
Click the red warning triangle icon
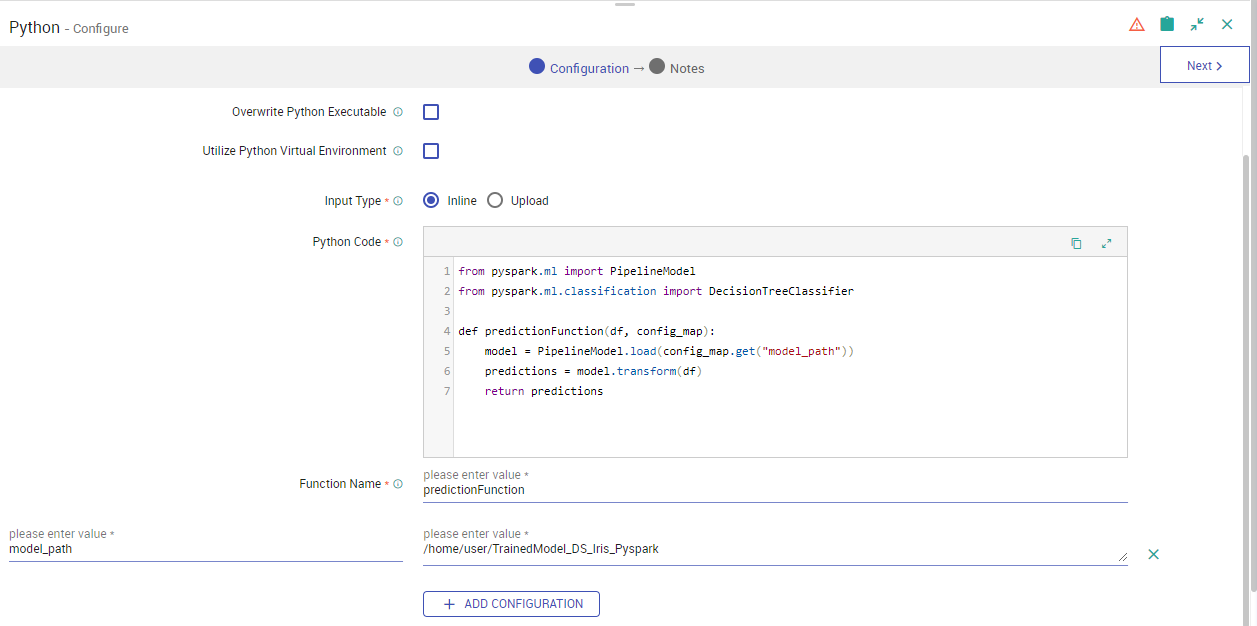1137,25
